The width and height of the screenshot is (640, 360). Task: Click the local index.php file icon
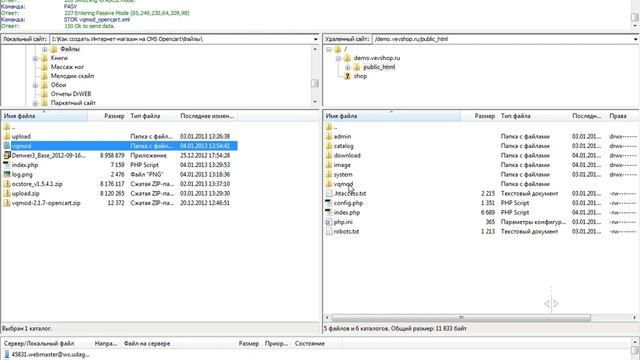point(7,165)
